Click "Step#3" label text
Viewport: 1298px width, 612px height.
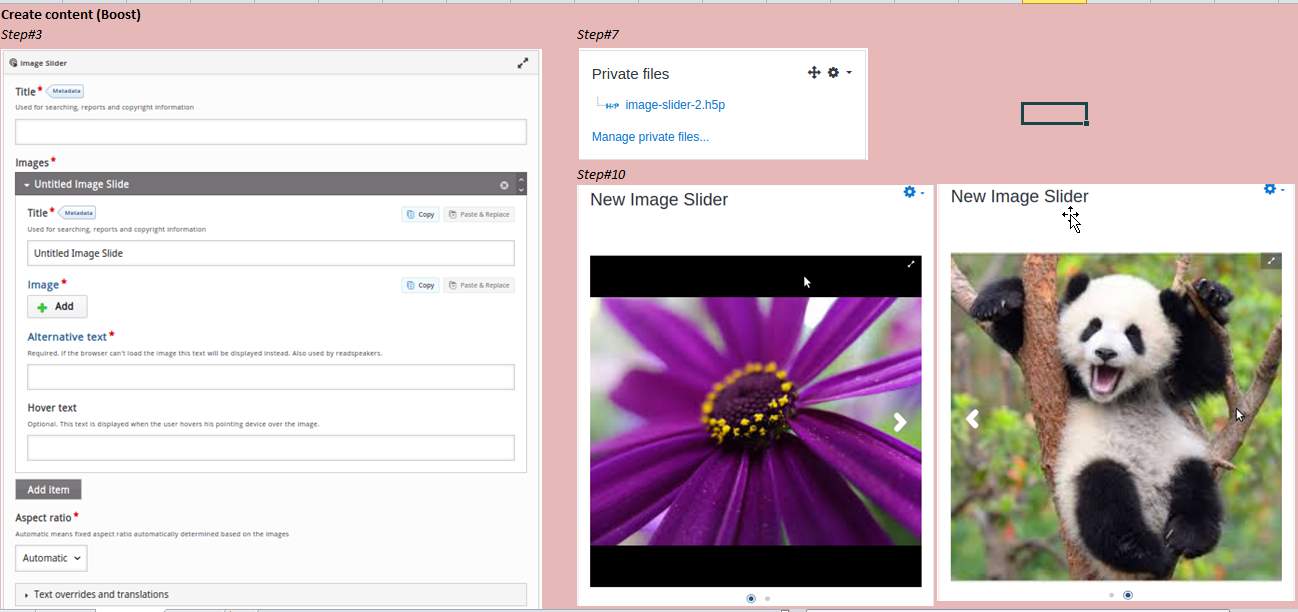click(22, 35)
